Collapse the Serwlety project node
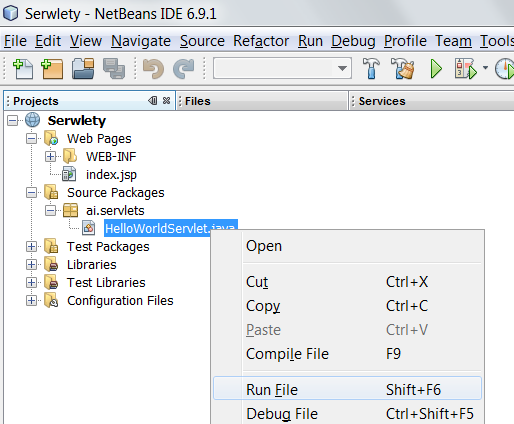Image resolution: width=514 pixels, height=424 pixels. click(x=13, y=121)
